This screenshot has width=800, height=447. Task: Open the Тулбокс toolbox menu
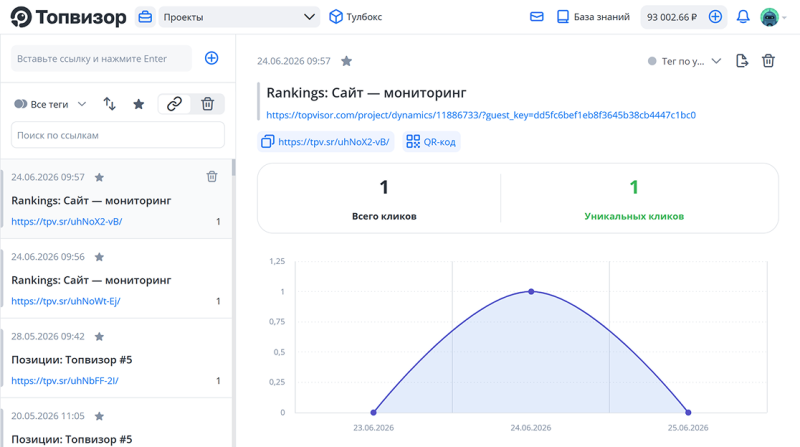(356, 17)
